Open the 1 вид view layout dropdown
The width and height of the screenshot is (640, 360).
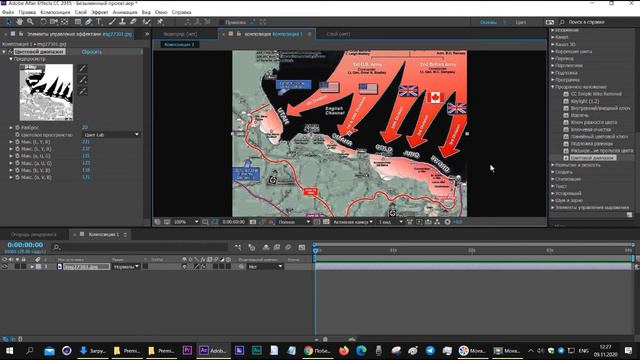390,222
